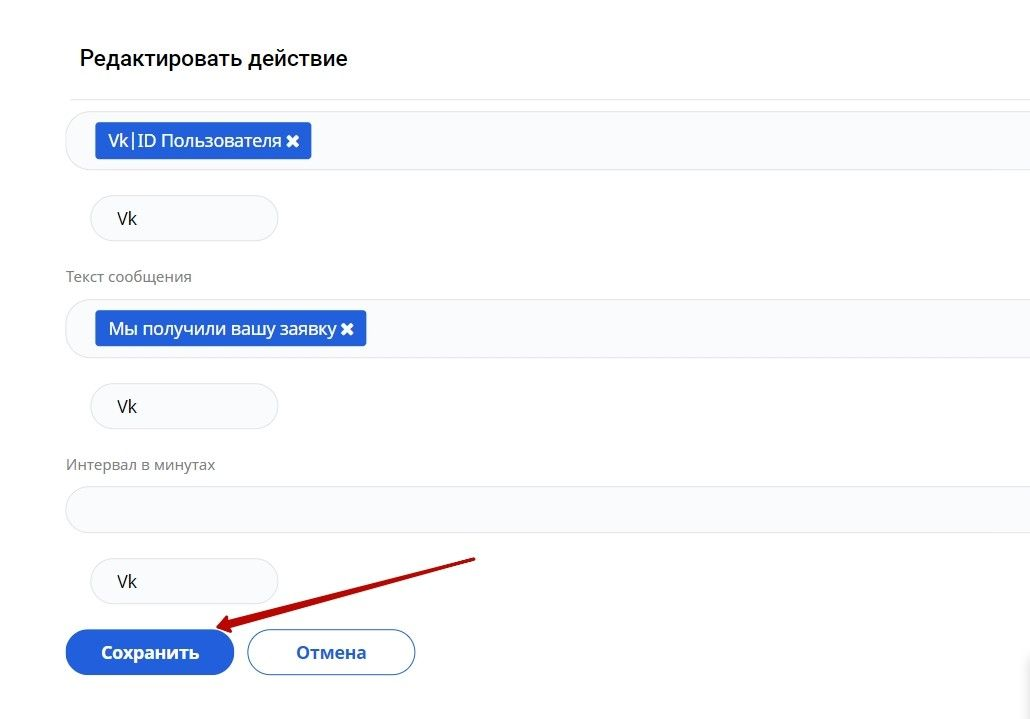The image size is (1030, 719).
Task: Click the divider line under the dialog heading
Action: pos(550,100)
